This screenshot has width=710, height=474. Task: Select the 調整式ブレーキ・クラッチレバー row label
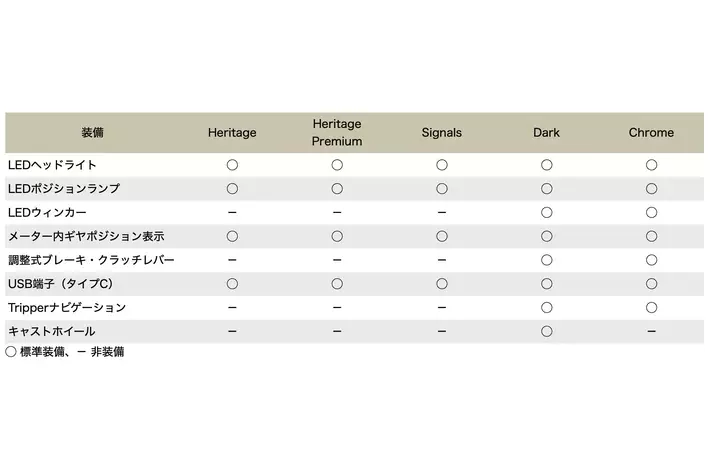(91, 260)
